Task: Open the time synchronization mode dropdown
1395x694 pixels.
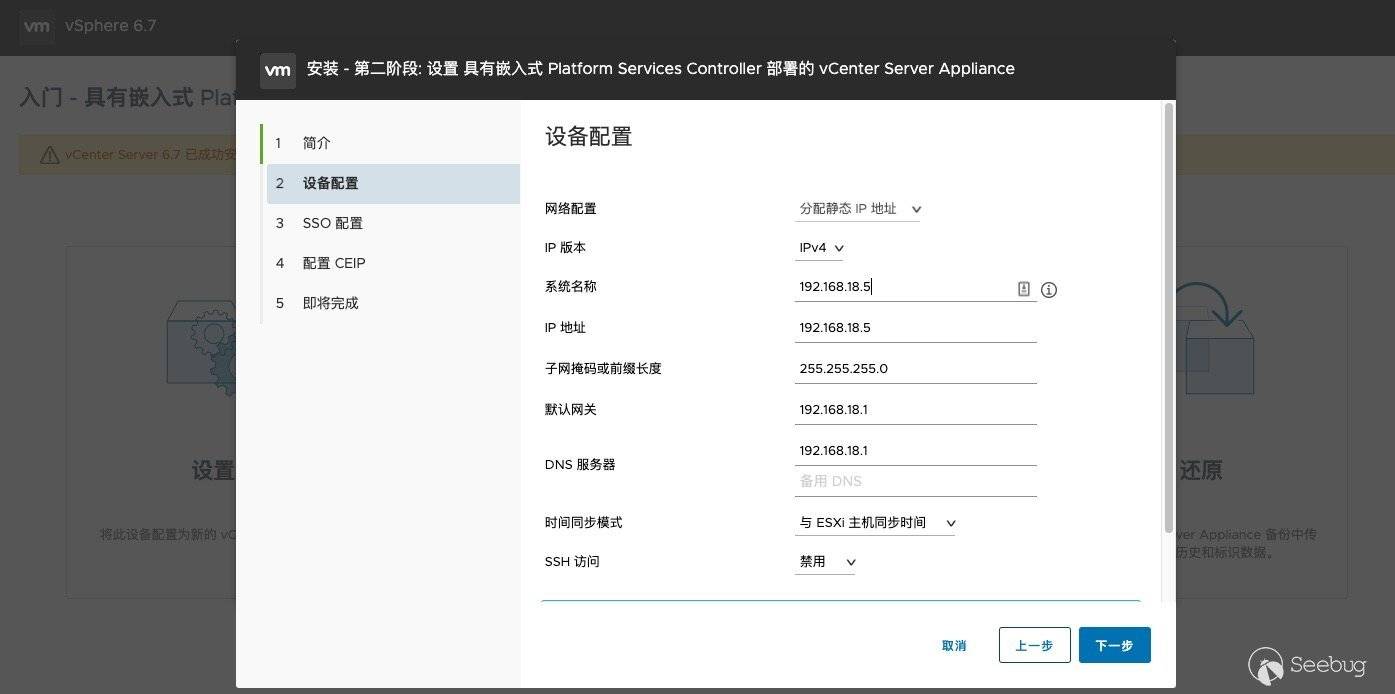Action: click(x=875, y=523)
